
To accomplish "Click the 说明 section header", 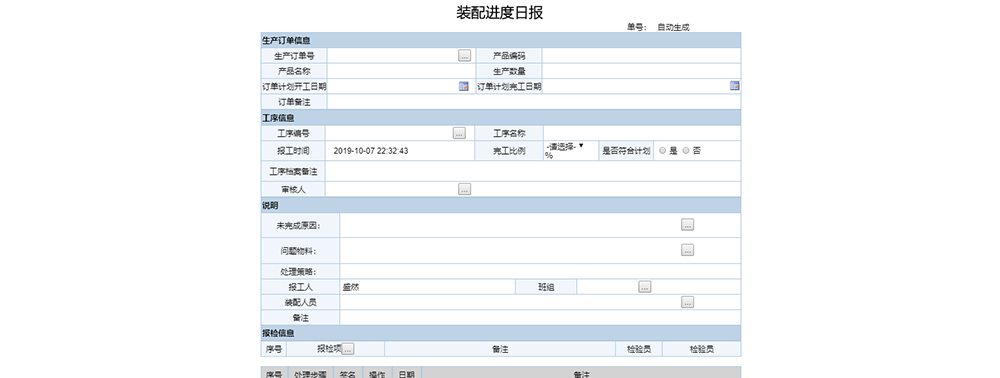I will (501, 206).
